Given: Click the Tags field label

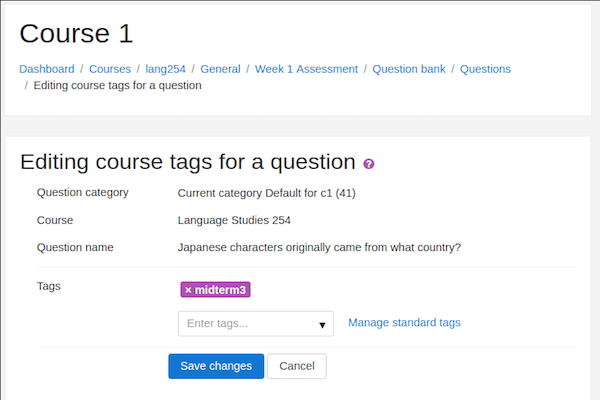Looking at the screenshot, I should pyautogui.click(x=49, y=286).
